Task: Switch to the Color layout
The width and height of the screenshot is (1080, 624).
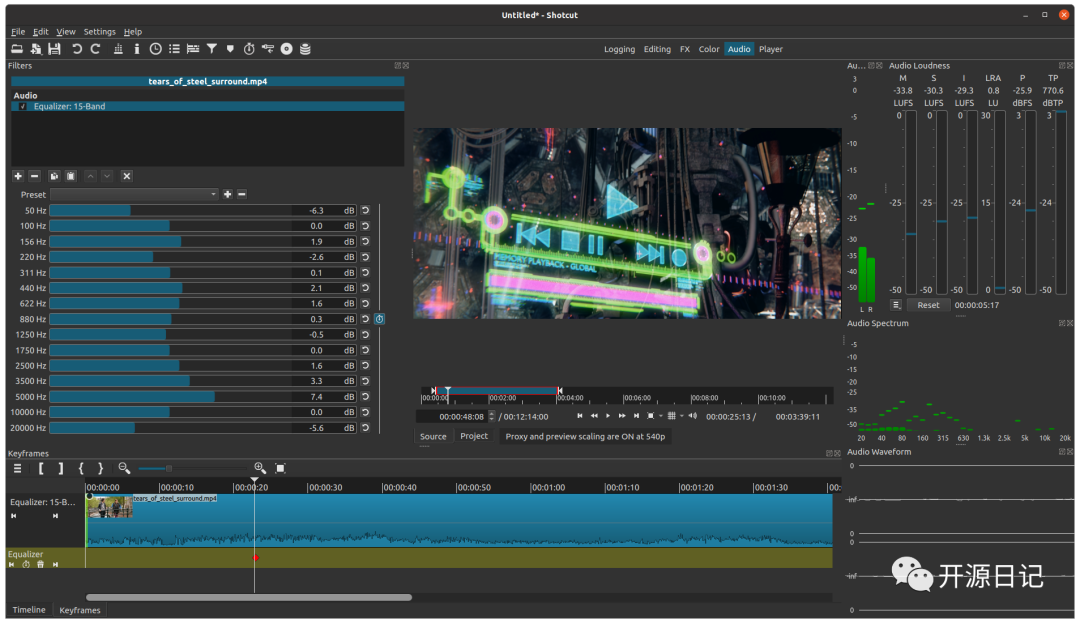Action: pos(709,50)
